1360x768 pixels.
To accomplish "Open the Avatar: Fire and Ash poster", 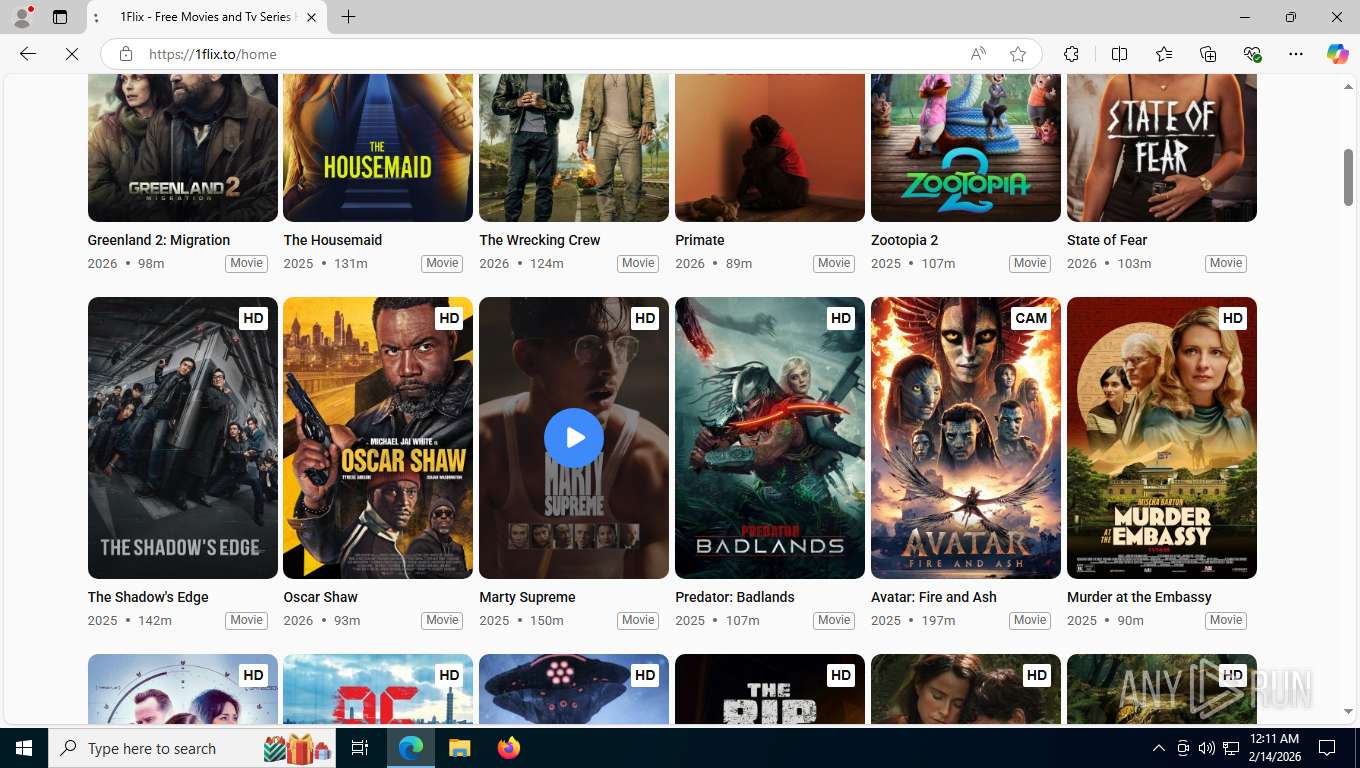I will (x=966, y=438).
